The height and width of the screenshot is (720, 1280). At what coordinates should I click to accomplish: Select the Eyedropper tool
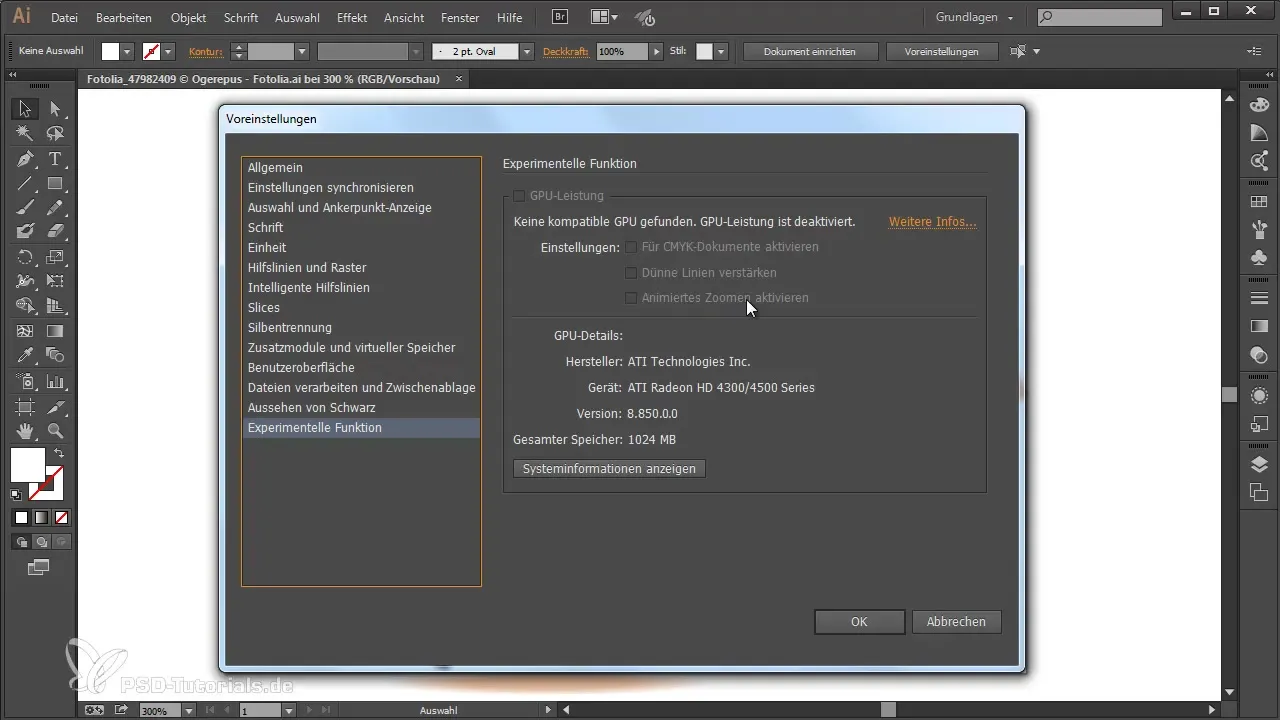pyautogui.click(x=25, y=356)
